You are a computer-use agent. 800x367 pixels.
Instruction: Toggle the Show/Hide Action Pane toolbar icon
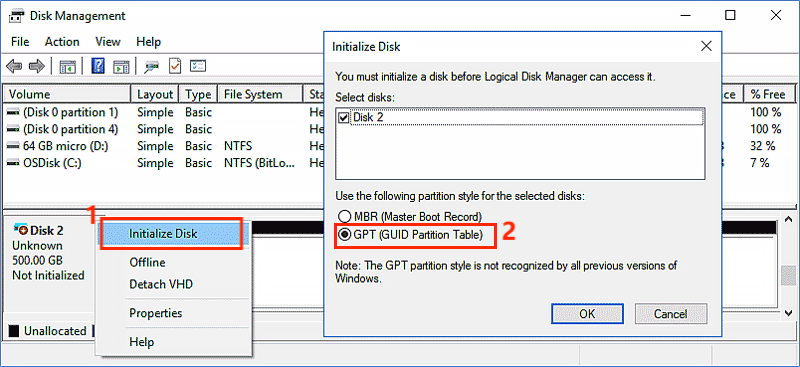coord(121,66)
